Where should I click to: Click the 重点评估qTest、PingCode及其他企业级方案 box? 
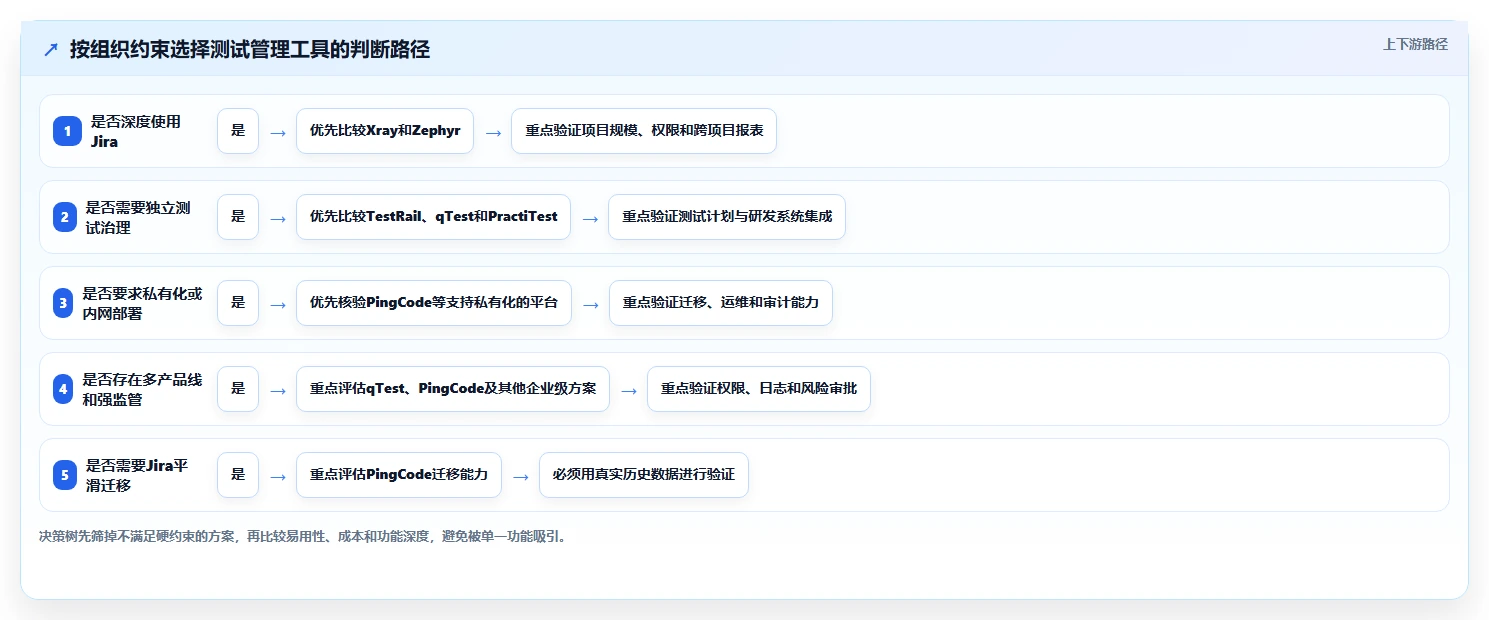453,389
